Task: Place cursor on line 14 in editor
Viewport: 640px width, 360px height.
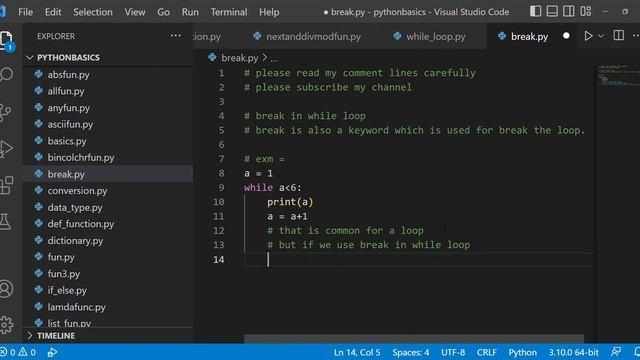Action: coord(420,260)
